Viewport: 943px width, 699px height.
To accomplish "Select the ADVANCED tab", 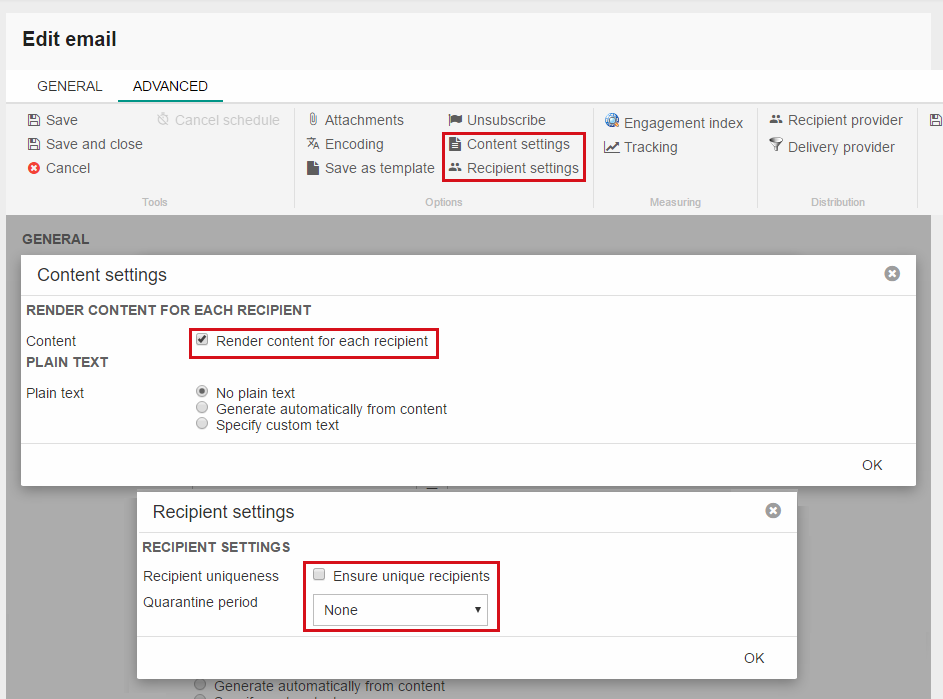I will pos(170,86).
